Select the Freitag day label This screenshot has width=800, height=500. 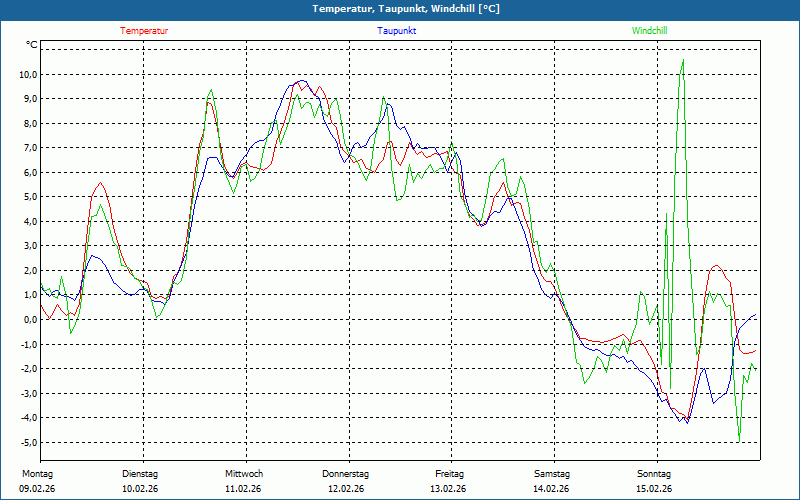(449, 474)
